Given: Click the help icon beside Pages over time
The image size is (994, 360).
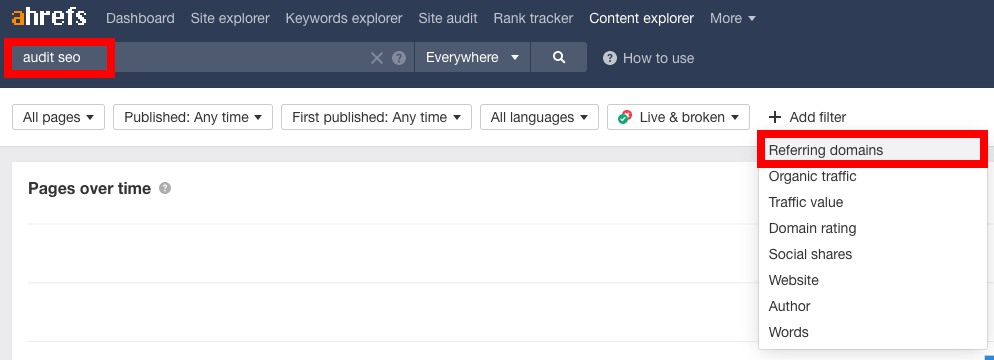Looking at the screenshot, I should click(165, 188).
